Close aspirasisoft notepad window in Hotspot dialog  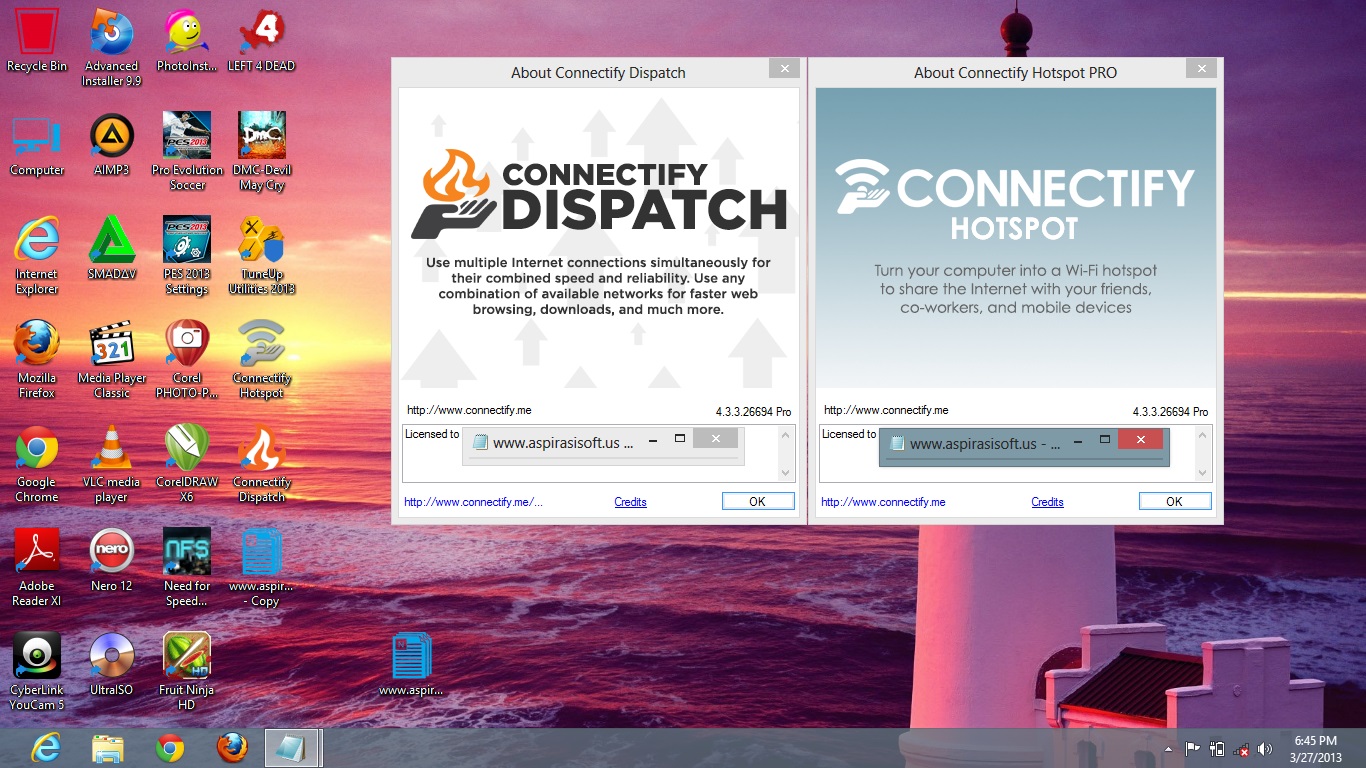tap(1140, 439)
